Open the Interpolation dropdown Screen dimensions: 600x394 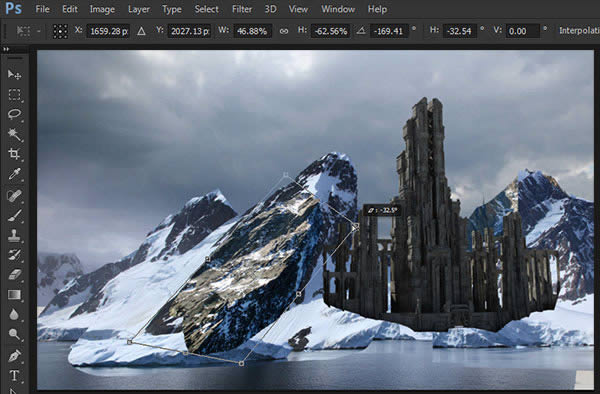click(579, 31)
